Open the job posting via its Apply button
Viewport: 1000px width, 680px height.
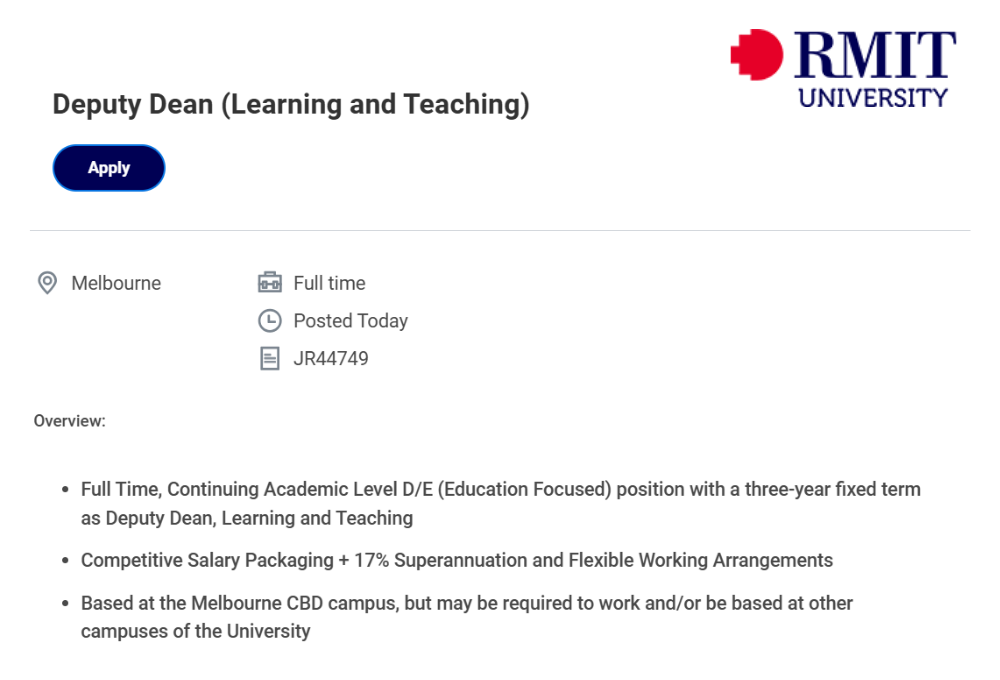click(108, 167)
